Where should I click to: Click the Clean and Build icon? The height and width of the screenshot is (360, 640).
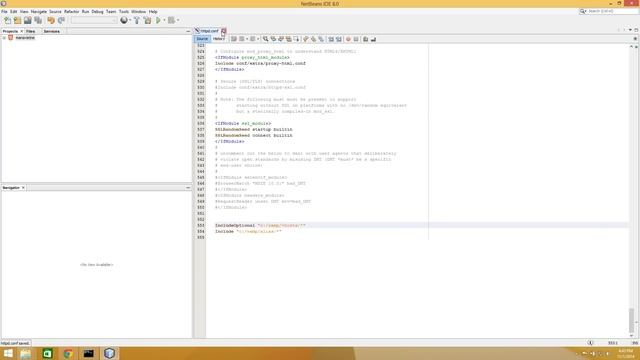coord(147,20)
